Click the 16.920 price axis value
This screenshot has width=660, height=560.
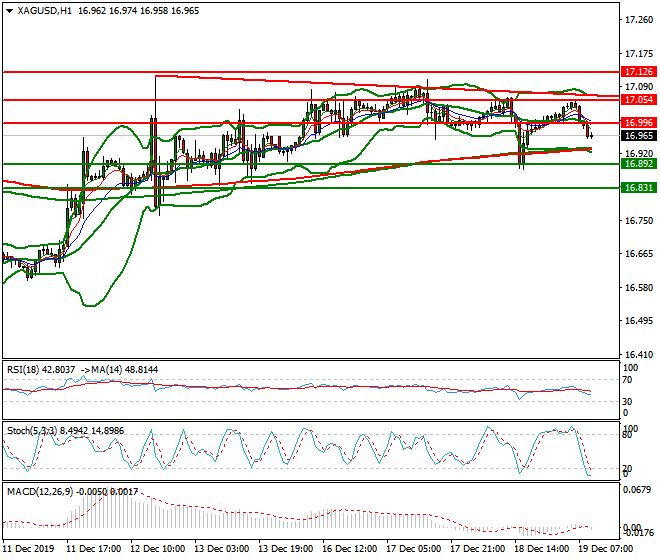pos(639,154)
